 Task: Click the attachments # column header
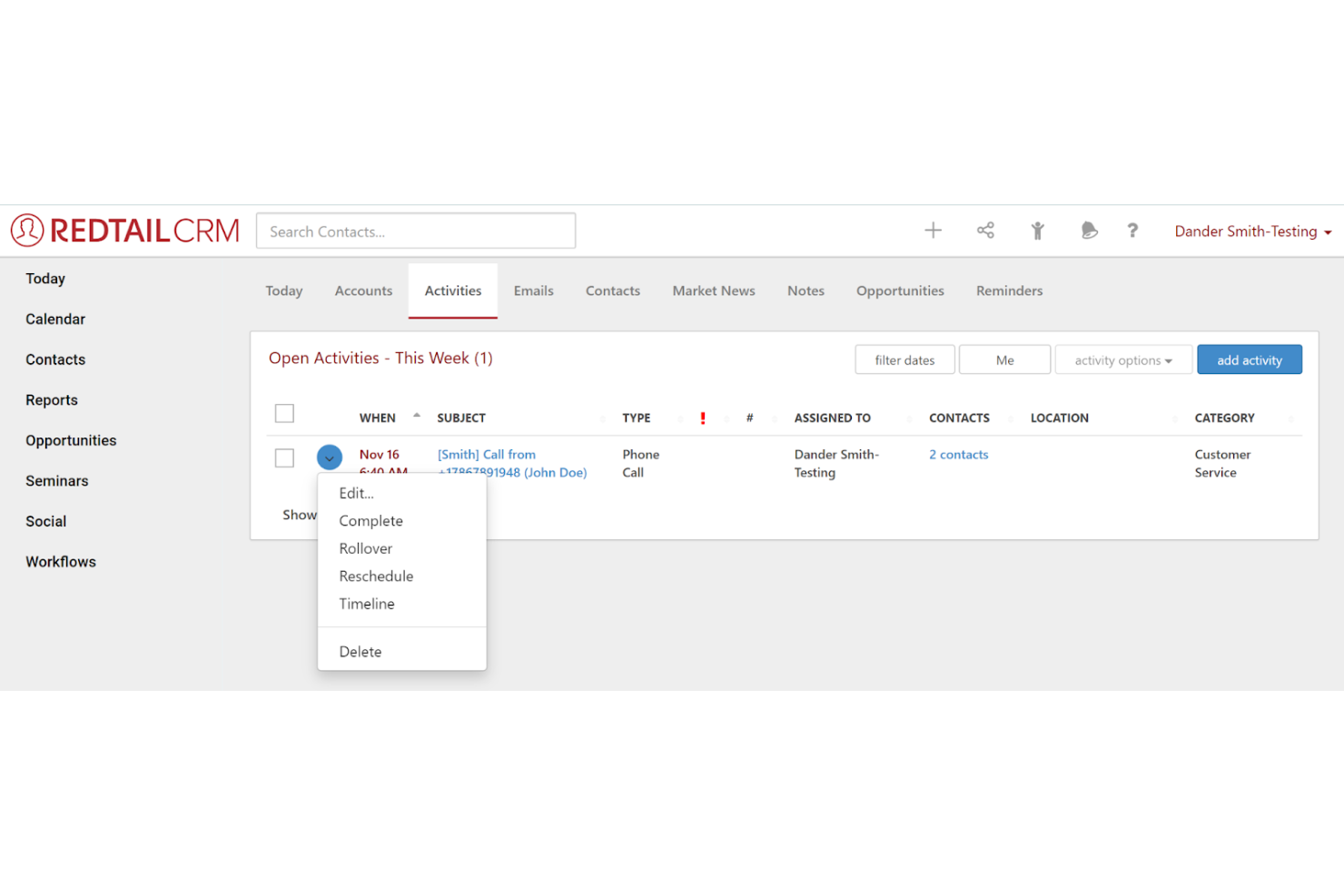tap(749, 418)
